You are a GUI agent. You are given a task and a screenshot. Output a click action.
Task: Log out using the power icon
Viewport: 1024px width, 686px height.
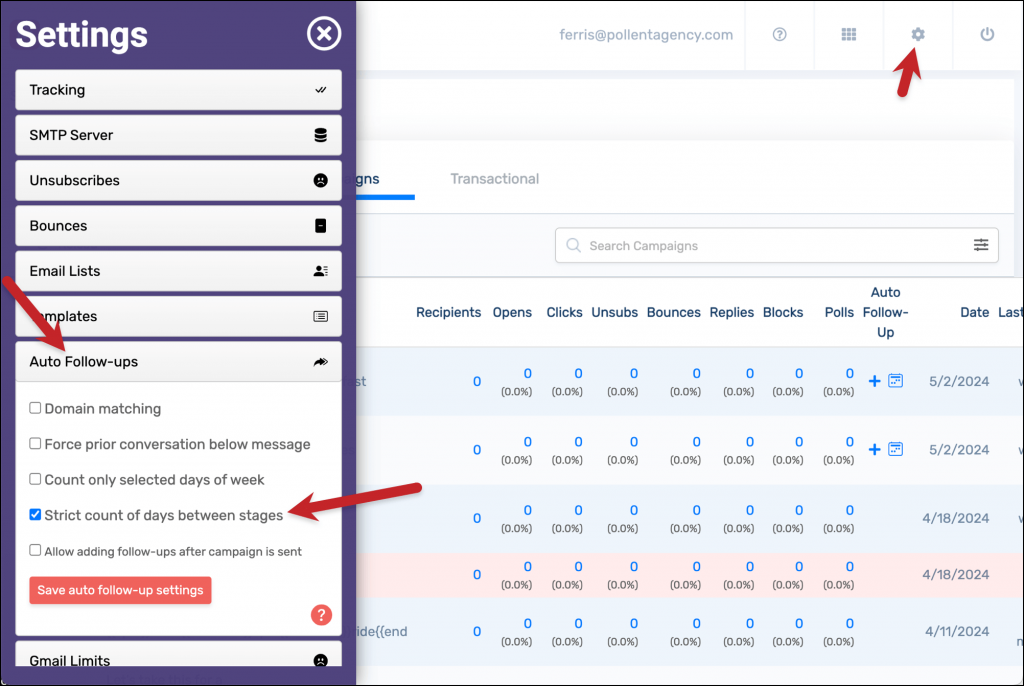tap(986, 33)
